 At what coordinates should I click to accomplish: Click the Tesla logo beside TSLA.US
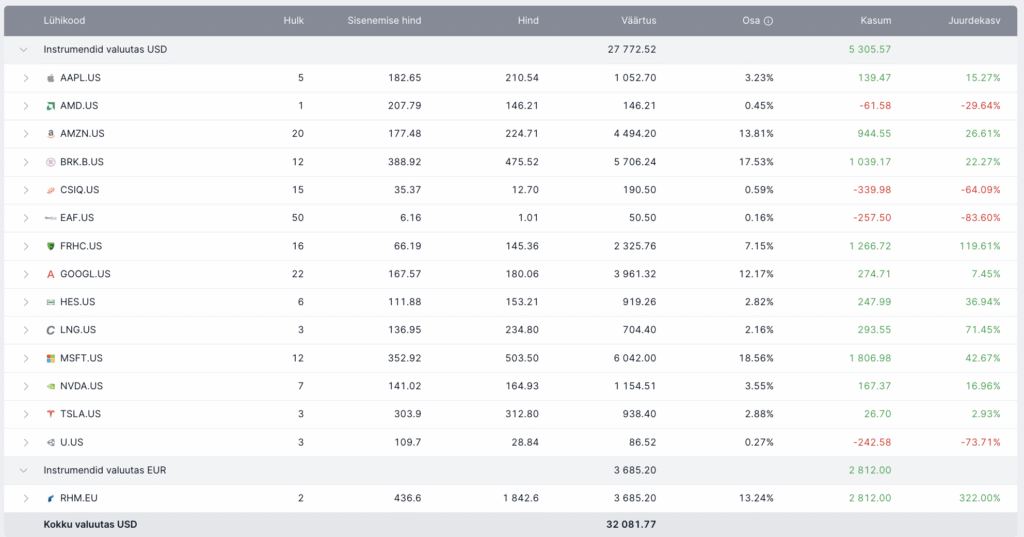(50, 414)
